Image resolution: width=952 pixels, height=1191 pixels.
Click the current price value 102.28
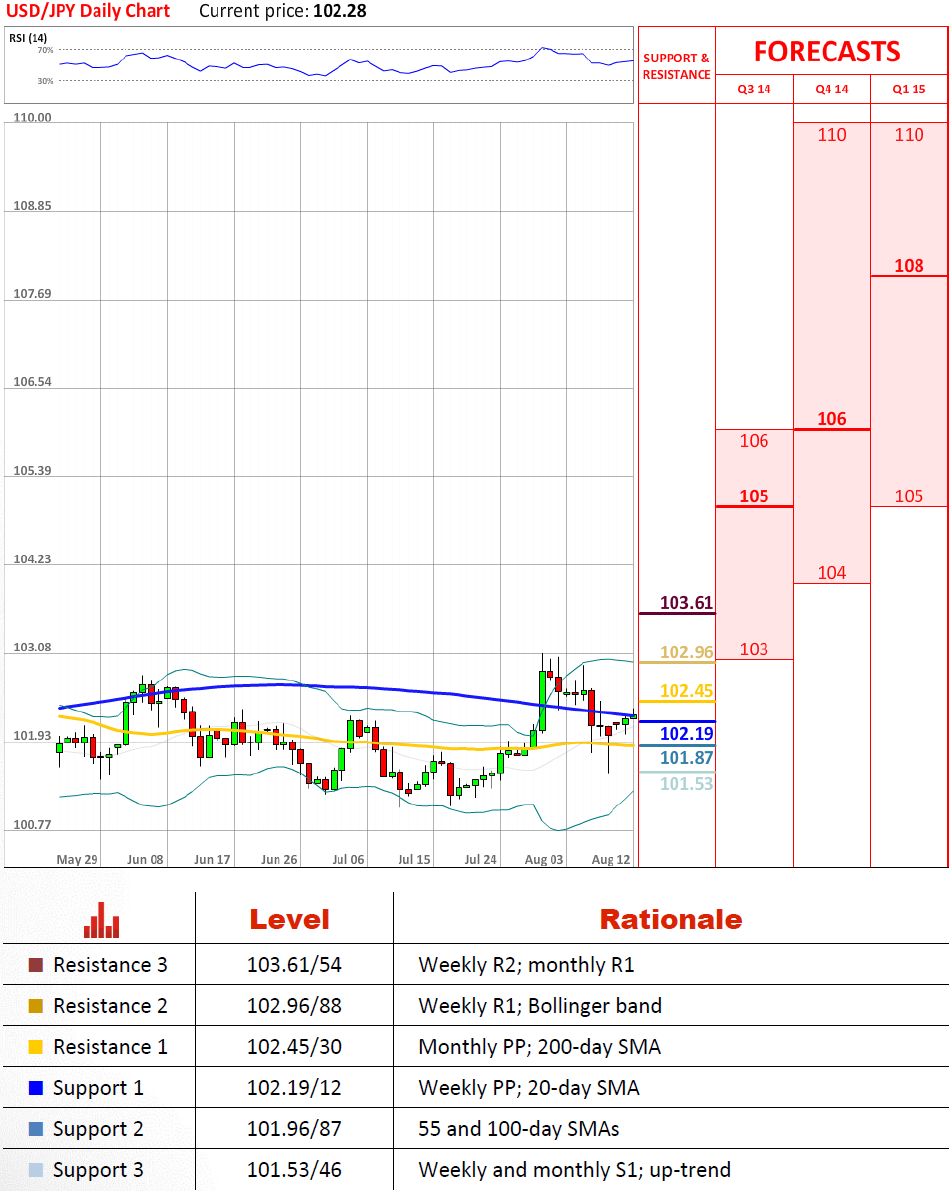(340, 11)
